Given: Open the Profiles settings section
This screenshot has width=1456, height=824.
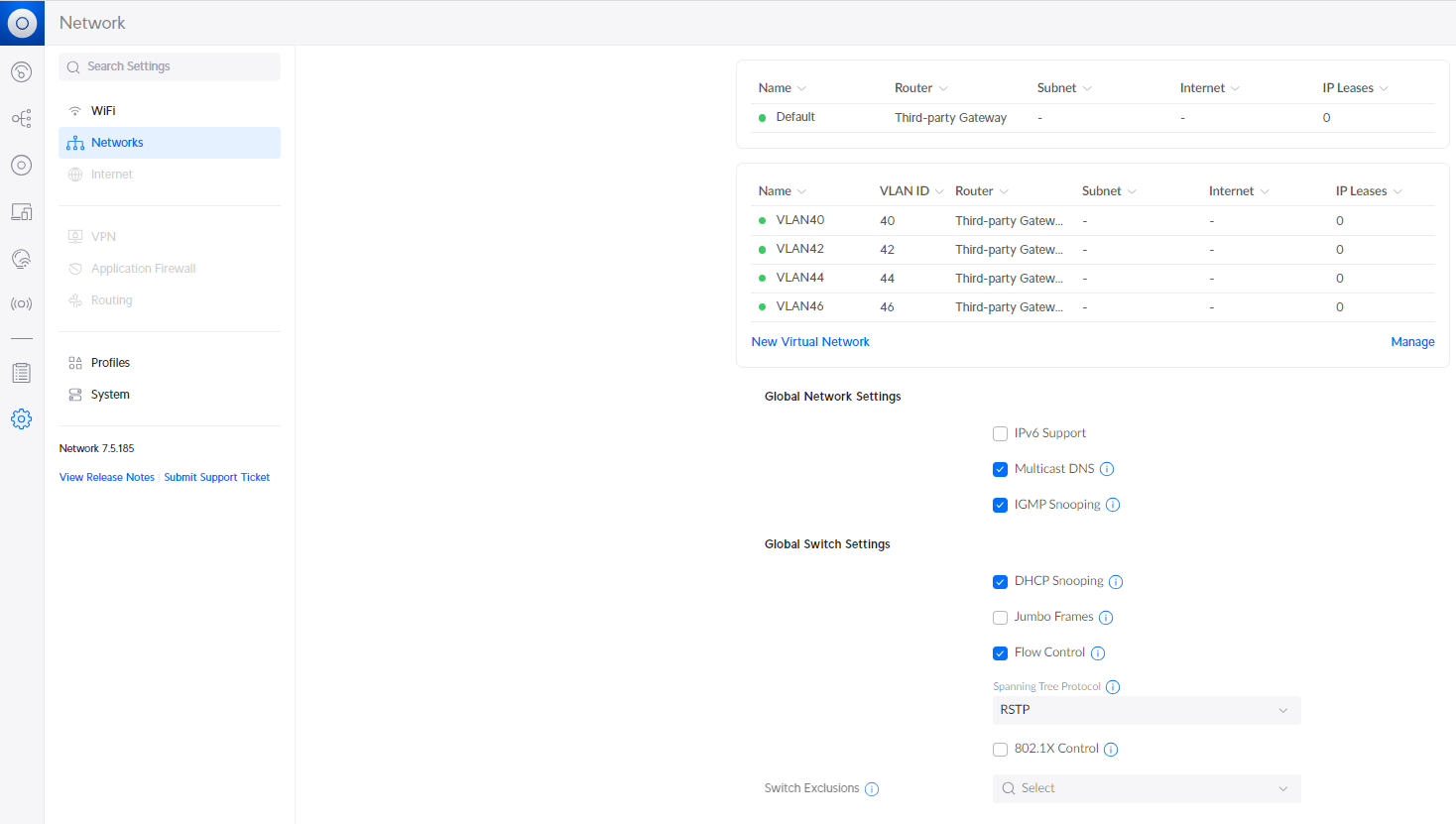Looking at the screenshot, I should [170, 363].
